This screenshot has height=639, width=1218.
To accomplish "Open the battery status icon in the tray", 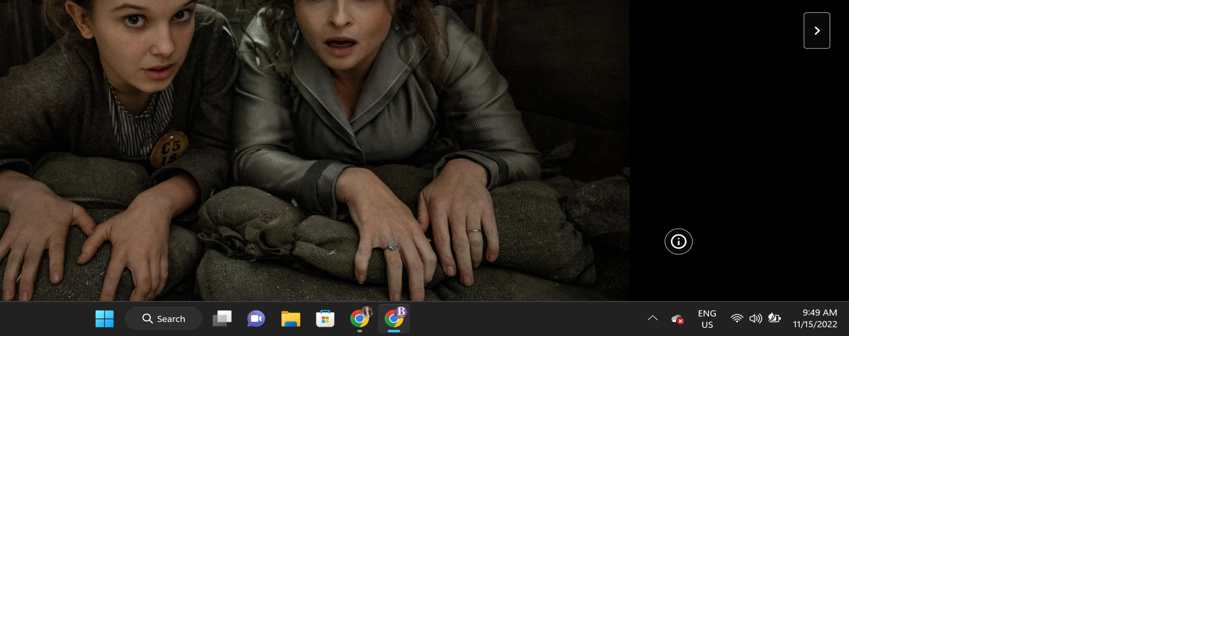I will click(774, 318).
